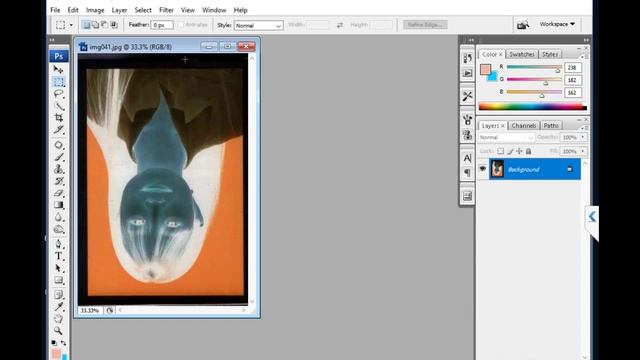Open the Image menu

(95, 10)
